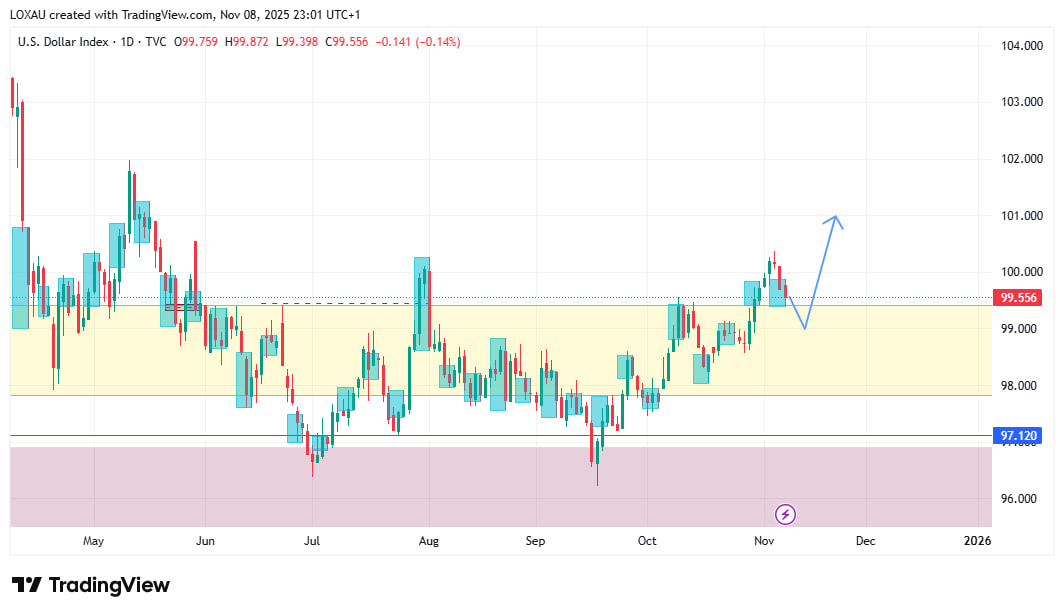Click the 104.000 label on price axis
The width and height of the screenshot is (1064, 615).
pos(1022,46)
